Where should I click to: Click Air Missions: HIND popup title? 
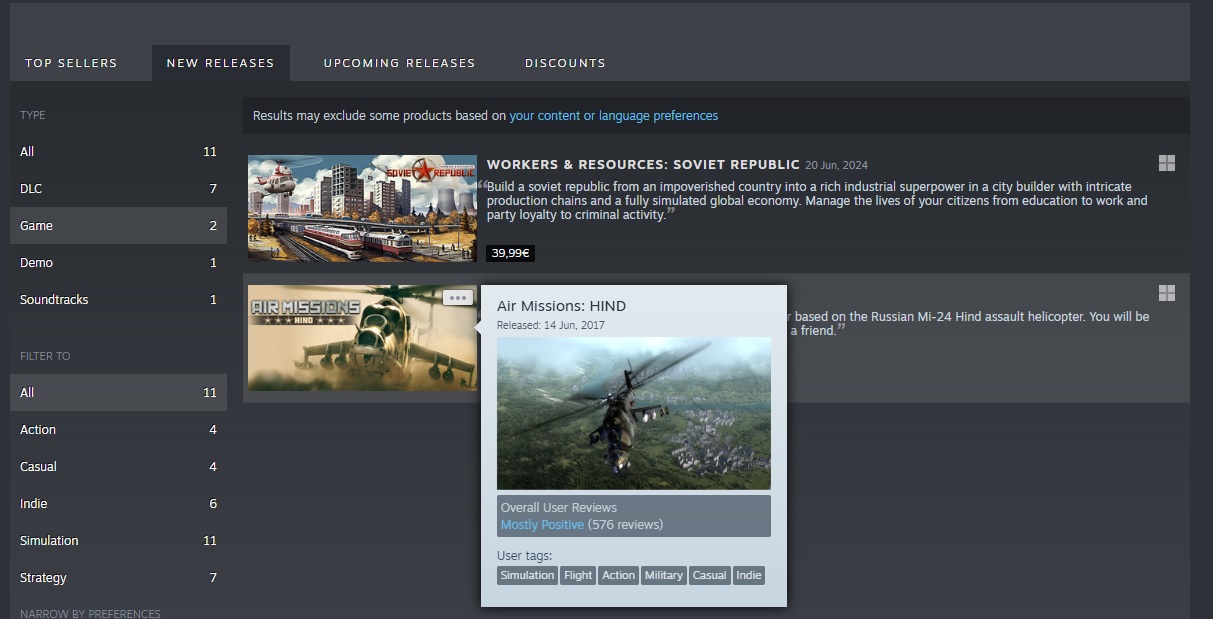pyautogui.click(x=561, y=306)
